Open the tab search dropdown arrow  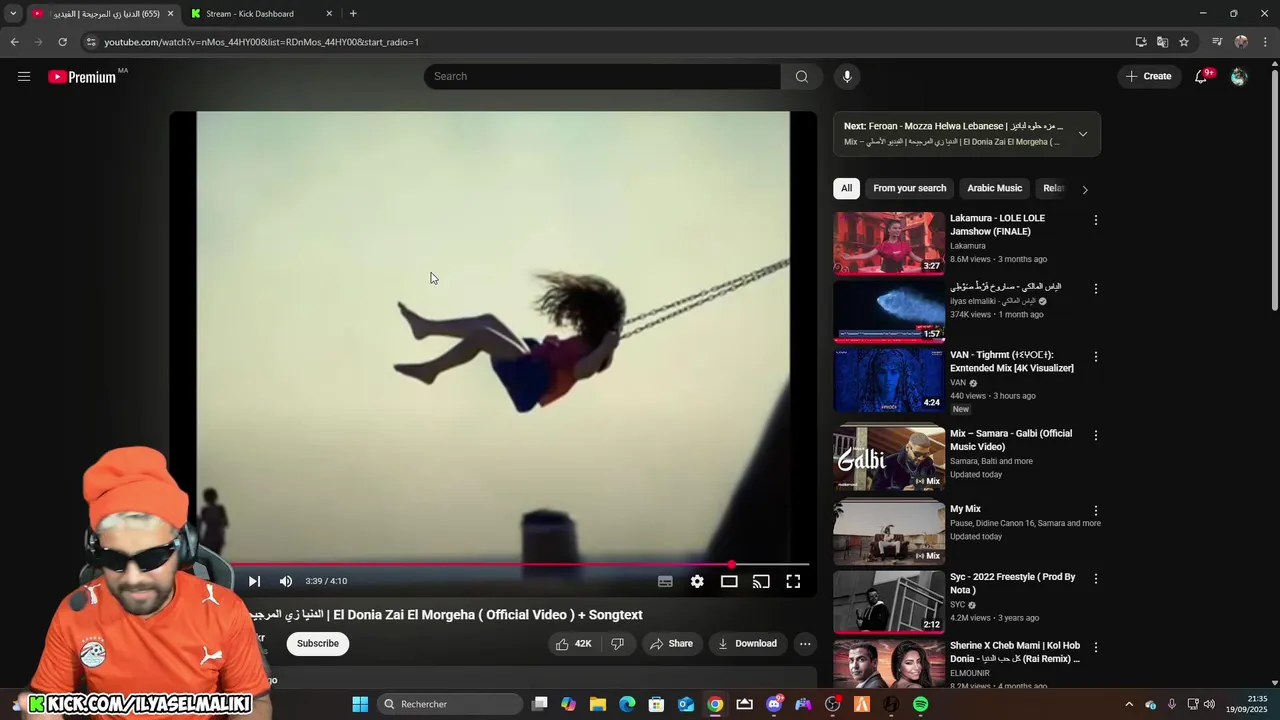point(13,14)
